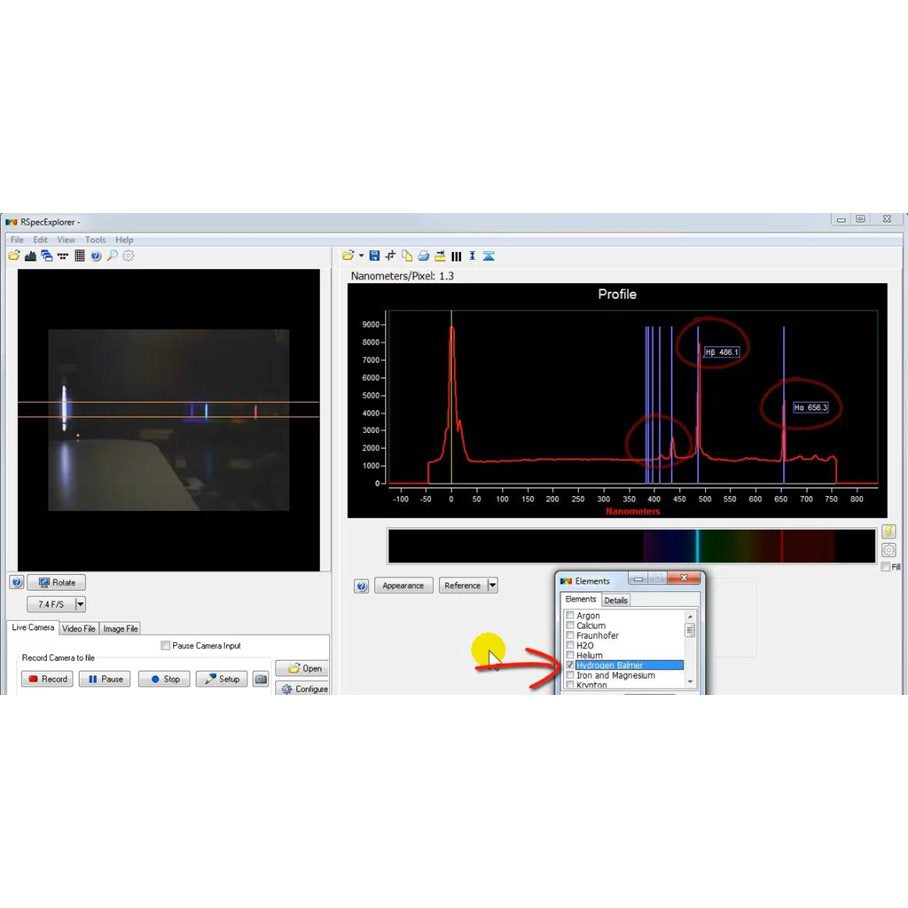This screenshot has width=908, height=908.
Task: Click the save disk icon in profile toolbar
Action: pyautogui.click(x=374, y=256)
